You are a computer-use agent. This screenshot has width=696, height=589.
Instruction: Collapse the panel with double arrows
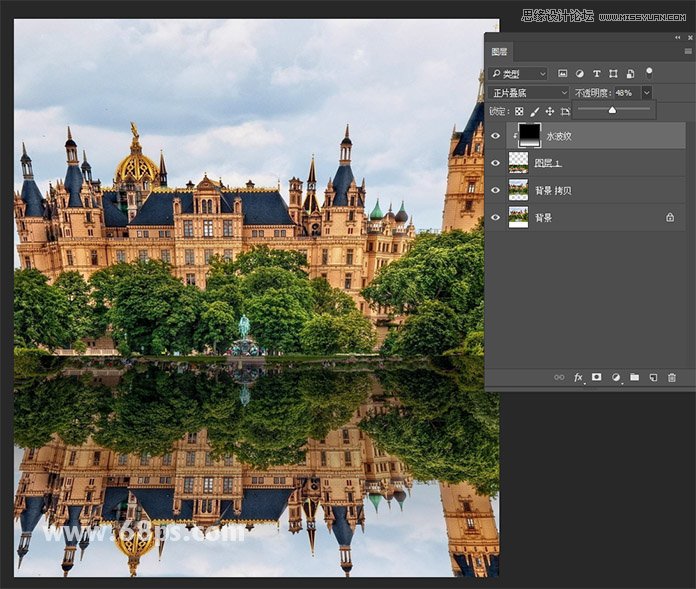(677, 37)
